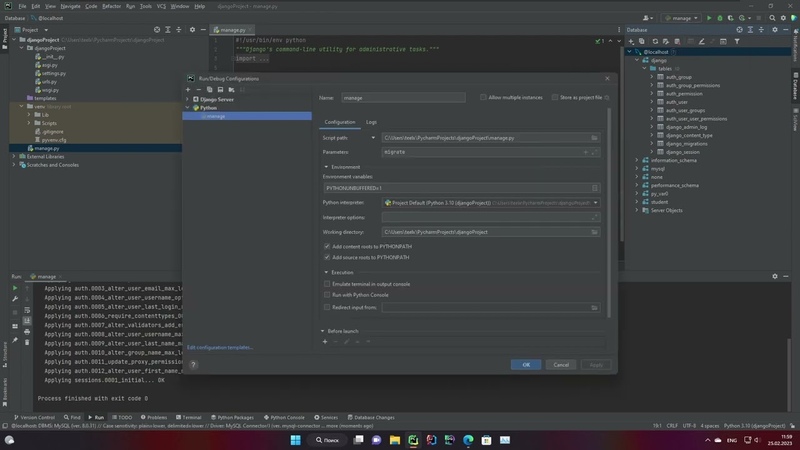
Task: Open Version Control tool window
Action: (x=34, y=417)
